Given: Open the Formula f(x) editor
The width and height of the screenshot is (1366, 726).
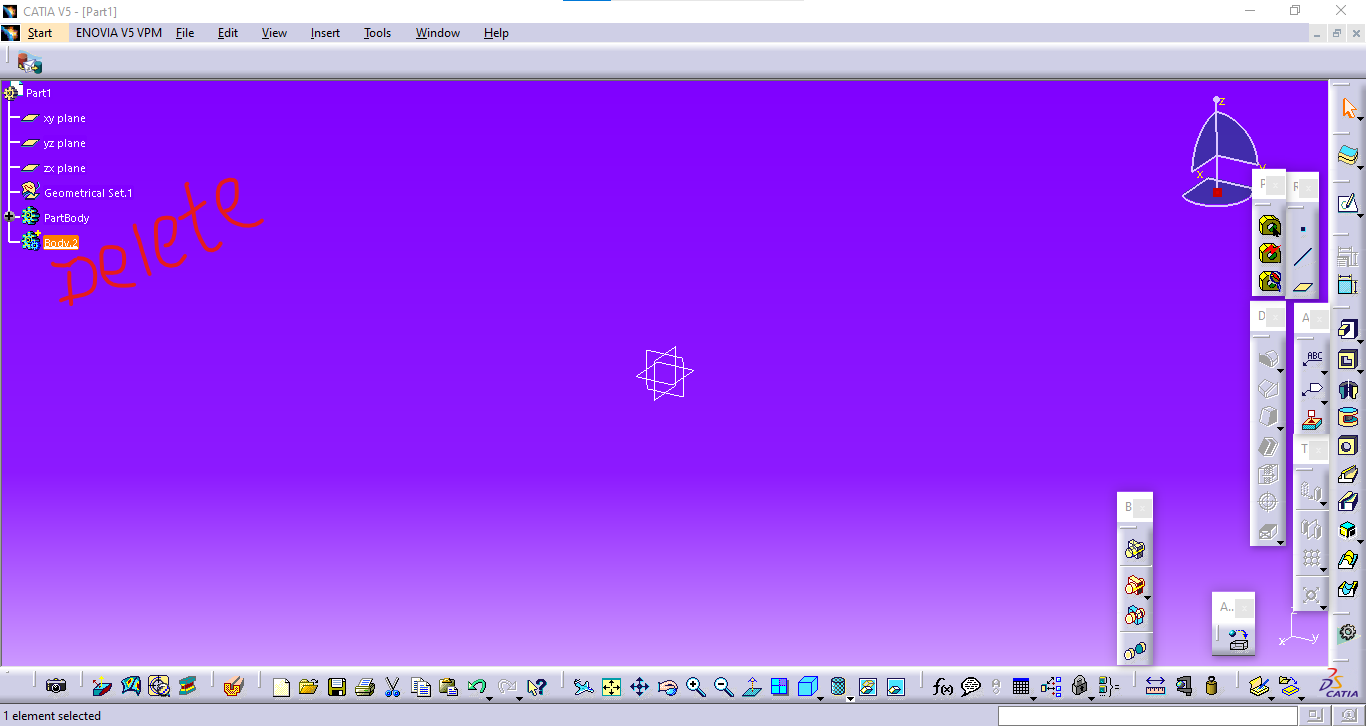Looking at the screenshot, I should [941, 687].
